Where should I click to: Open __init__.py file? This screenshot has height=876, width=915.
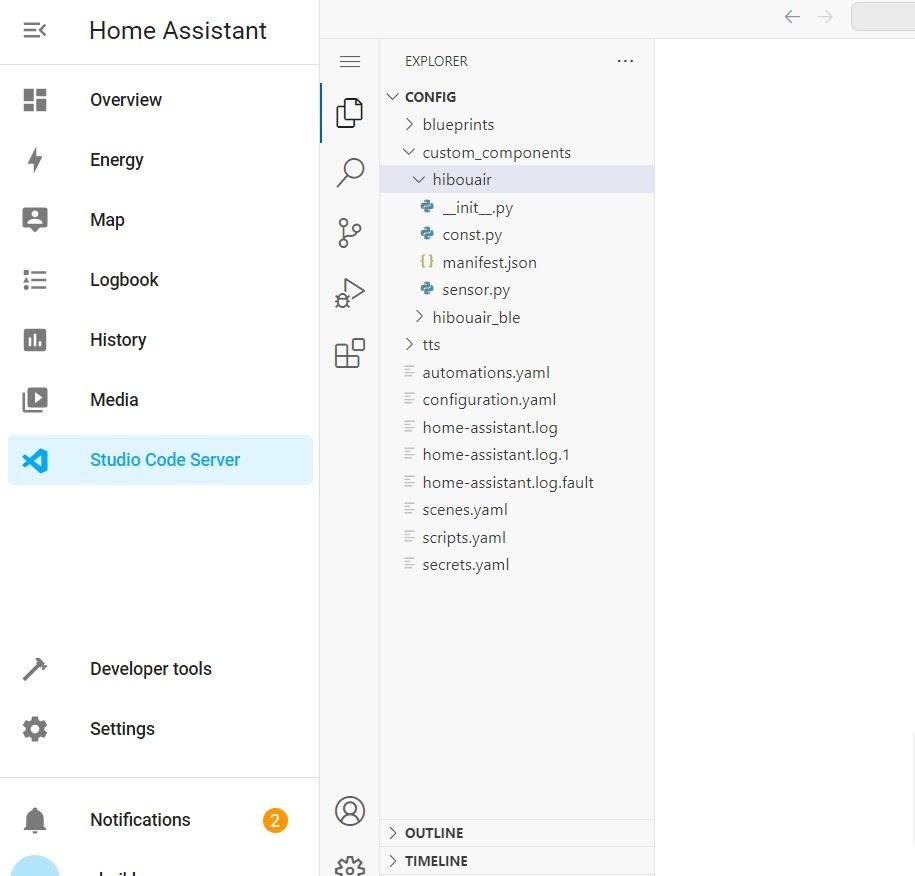tap(517, 207)
